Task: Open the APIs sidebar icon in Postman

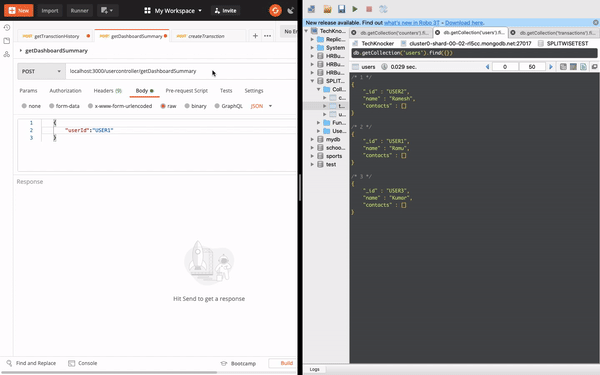Action: coord(7,54)
